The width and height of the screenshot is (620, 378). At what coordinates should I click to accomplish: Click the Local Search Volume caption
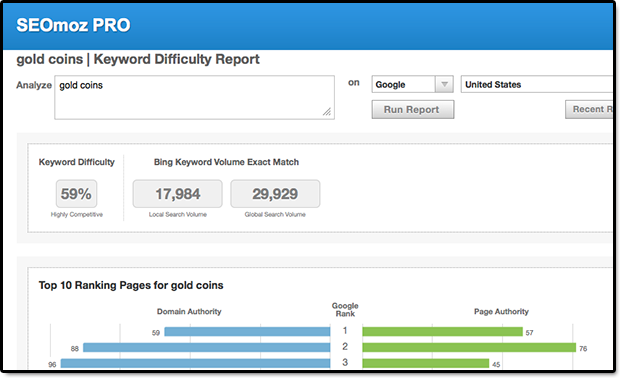(178, 214)
